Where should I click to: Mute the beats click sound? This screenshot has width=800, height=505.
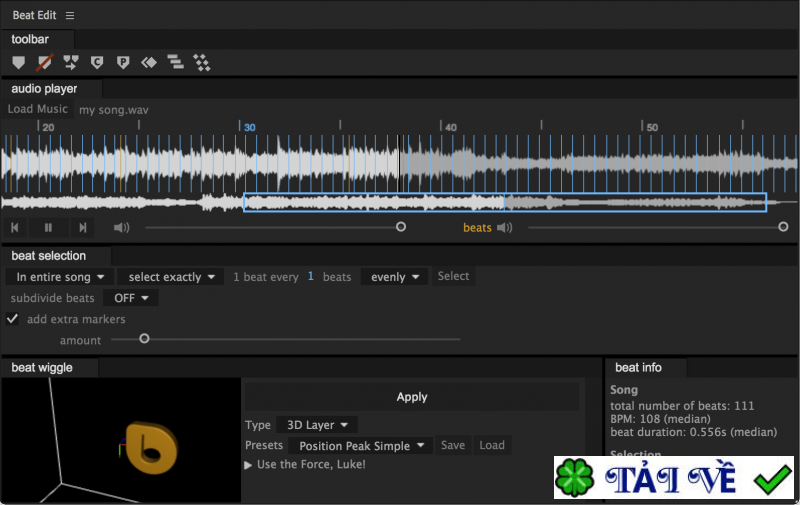(505, 228)
